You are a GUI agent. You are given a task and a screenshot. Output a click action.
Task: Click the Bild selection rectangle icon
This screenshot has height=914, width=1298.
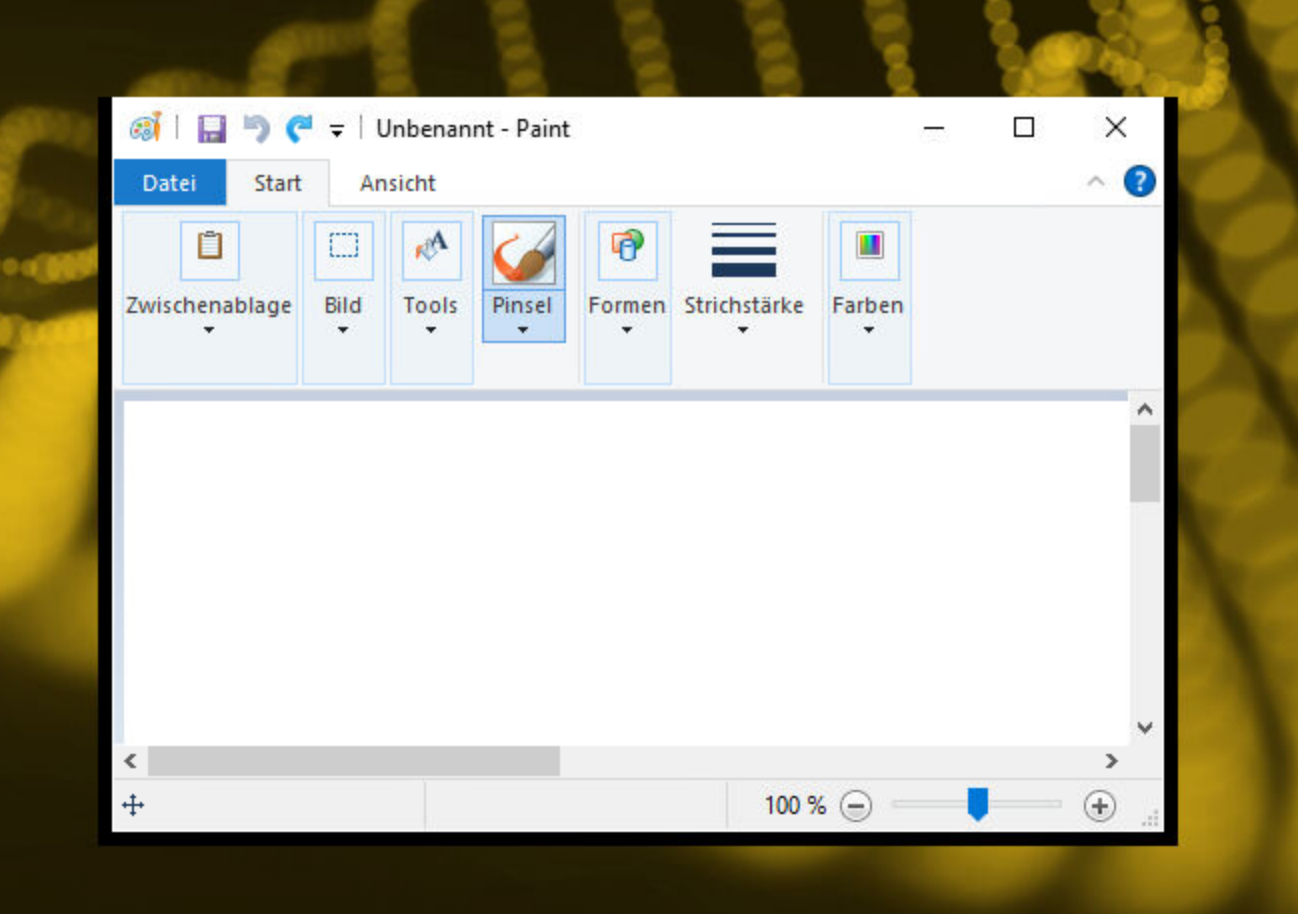(343, 248)
